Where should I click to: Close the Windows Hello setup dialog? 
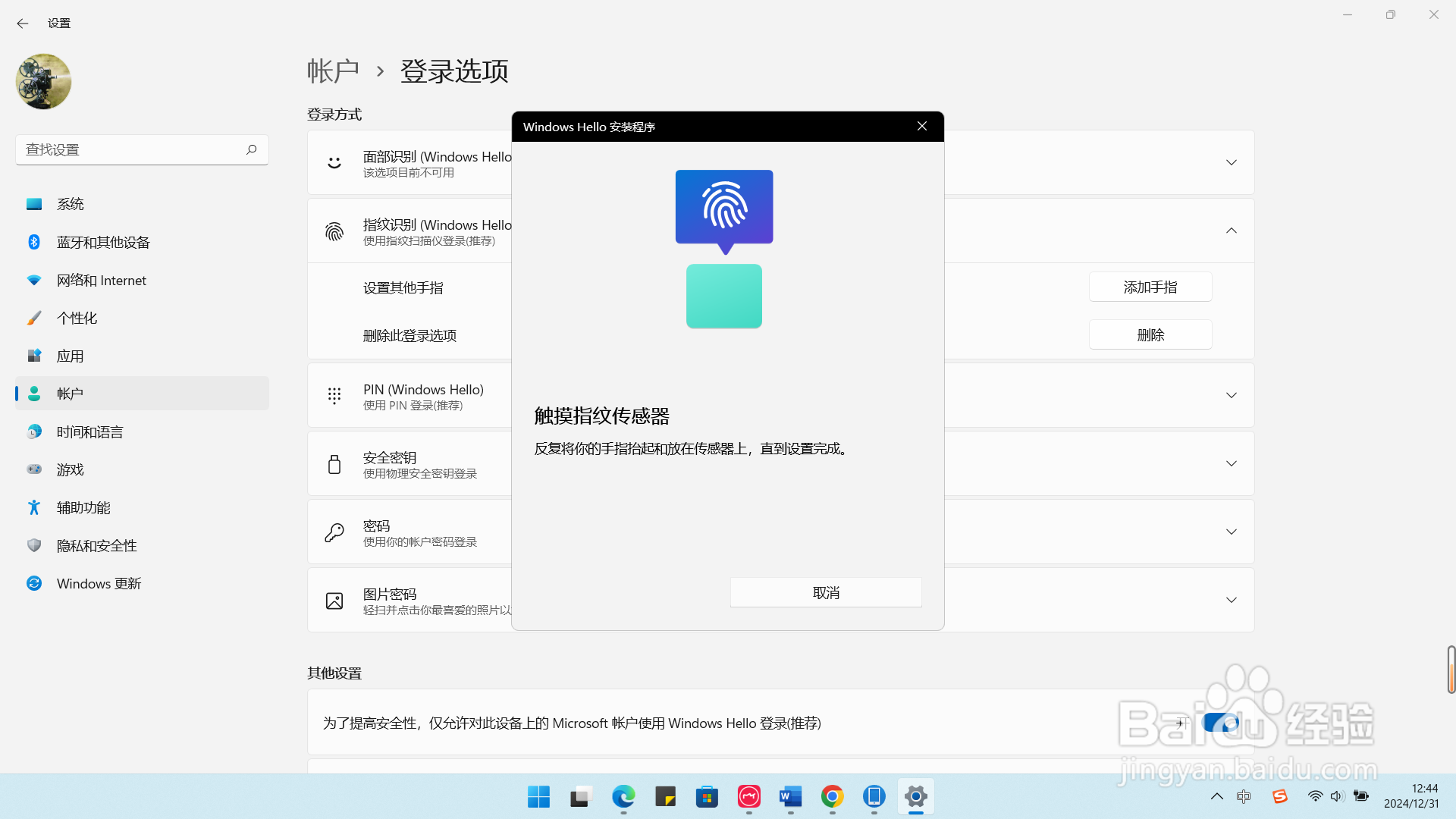pos(922,127)
